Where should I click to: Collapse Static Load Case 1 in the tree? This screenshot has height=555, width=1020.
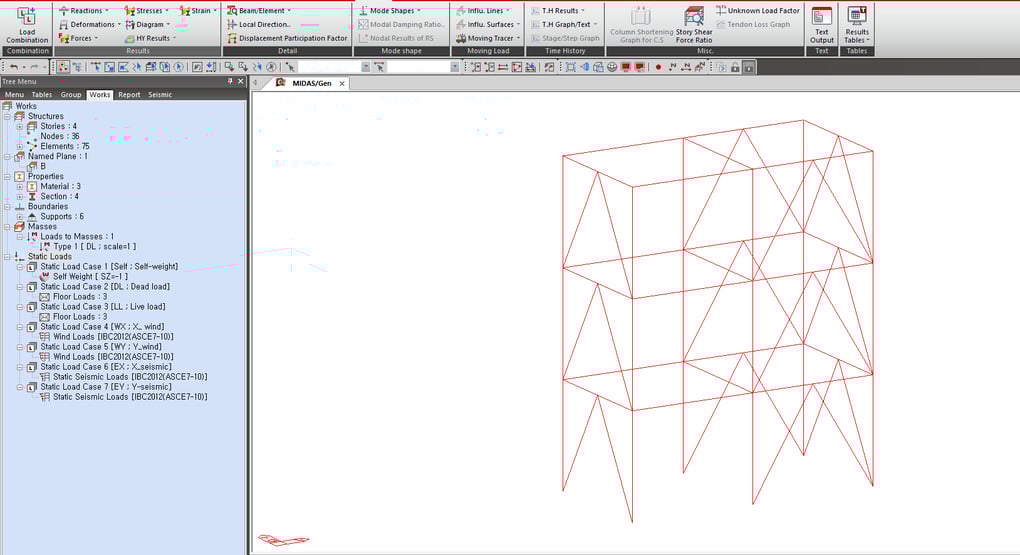click(x=19, y=267)
